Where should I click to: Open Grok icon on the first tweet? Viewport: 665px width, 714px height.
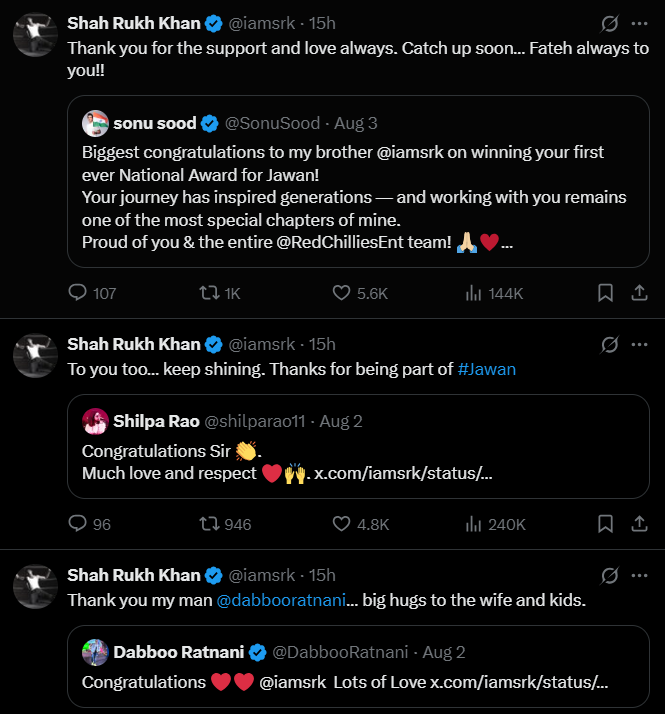click(x=609, y=23)
